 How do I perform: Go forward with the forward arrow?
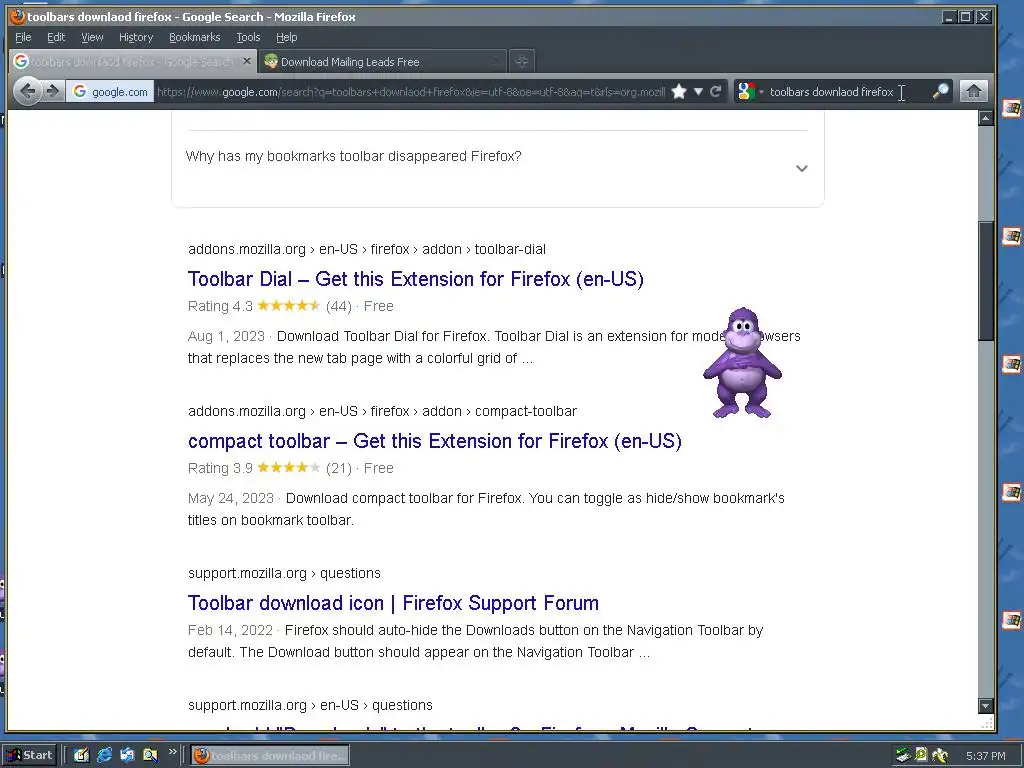[52, 91]
